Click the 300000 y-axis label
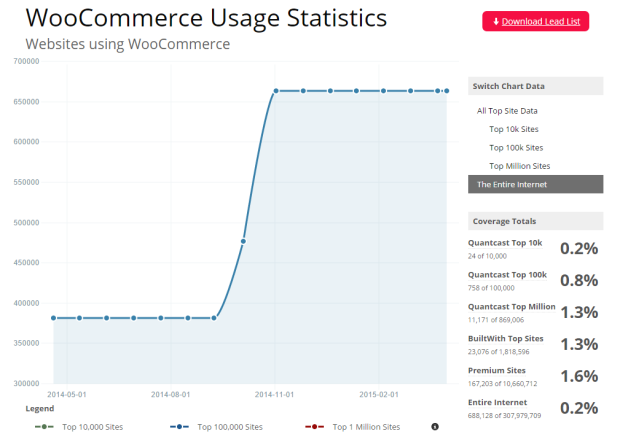620x442 pixels. [26, 383]
